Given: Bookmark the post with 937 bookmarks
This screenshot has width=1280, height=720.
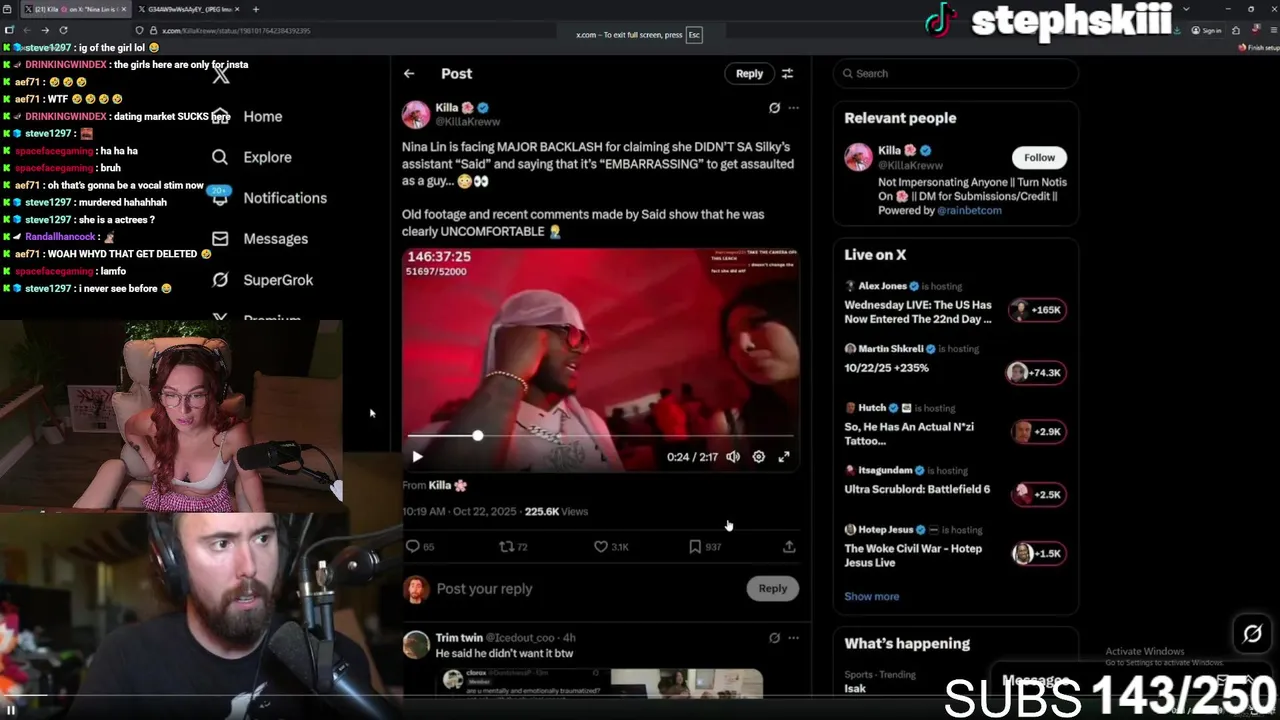Looking at the screenshot, I should (x=695, y=546).
